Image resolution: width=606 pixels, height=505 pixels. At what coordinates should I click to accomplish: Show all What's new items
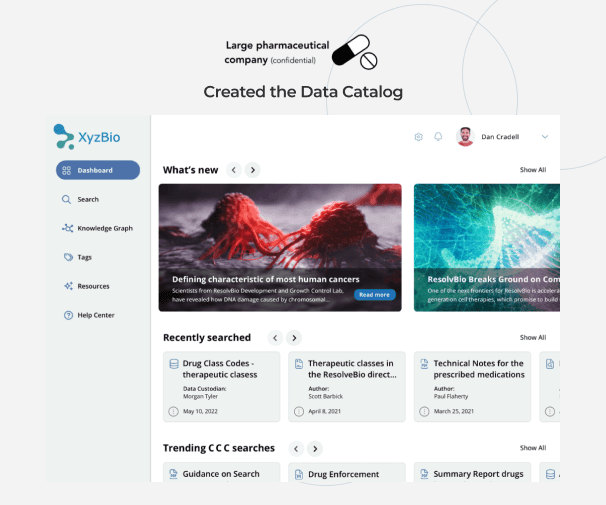[533, 170]
